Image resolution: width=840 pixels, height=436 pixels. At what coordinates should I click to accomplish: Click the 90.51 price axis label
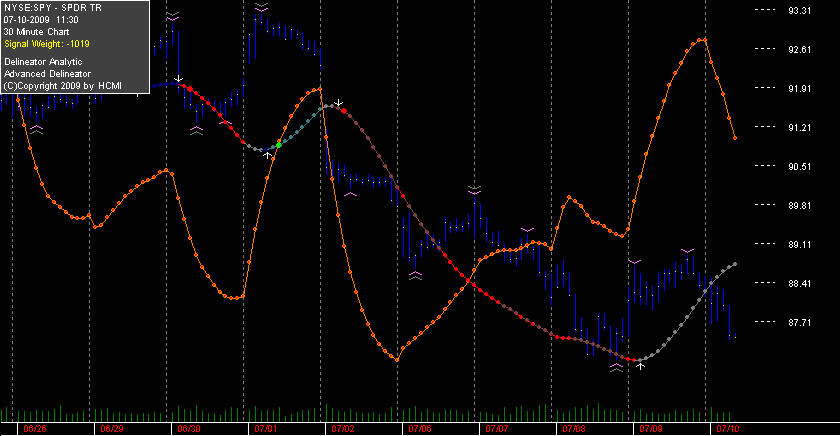coord(799,167)
